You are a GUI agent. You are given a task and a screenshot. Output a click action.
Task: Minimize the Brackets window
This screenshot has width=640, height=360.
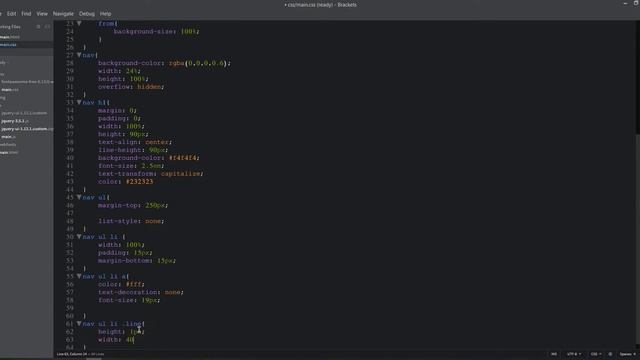point(625,4)
